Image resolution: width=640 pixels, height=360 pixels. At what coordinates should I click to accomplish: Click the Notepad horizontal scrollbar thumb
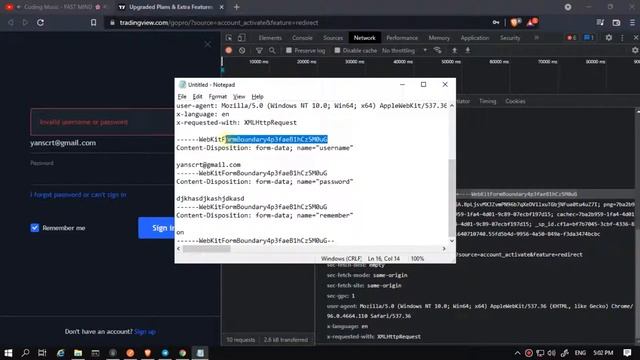(207, 249)
